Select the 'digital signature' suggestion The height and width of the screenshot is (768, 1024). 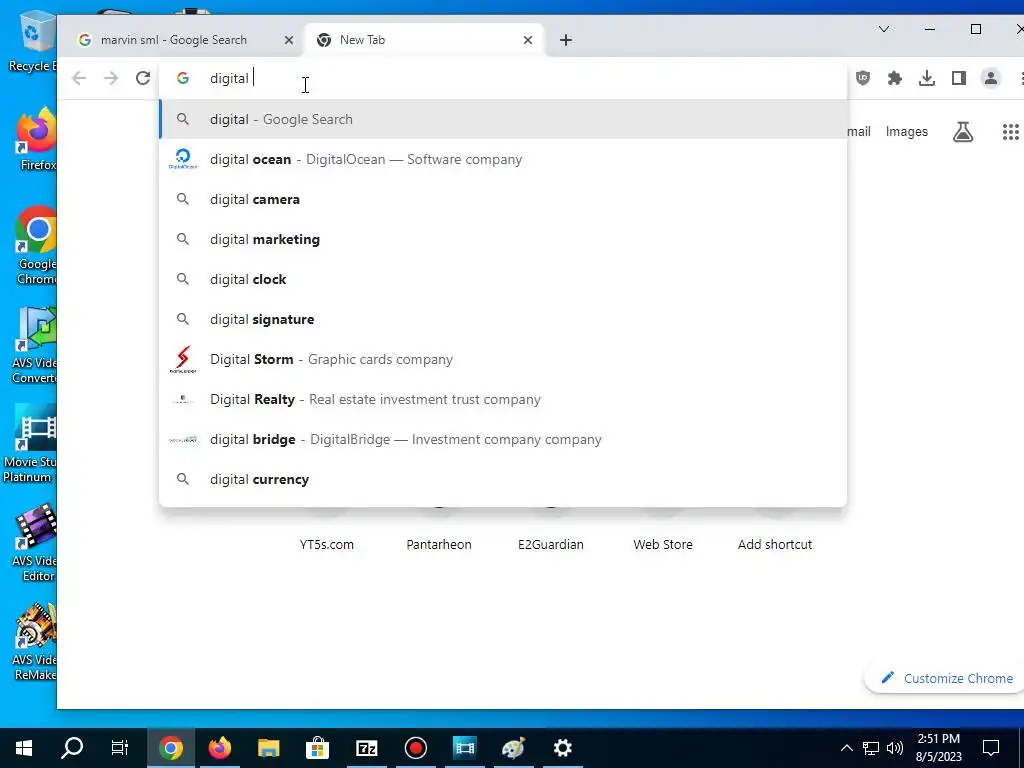tap(503, 319)
